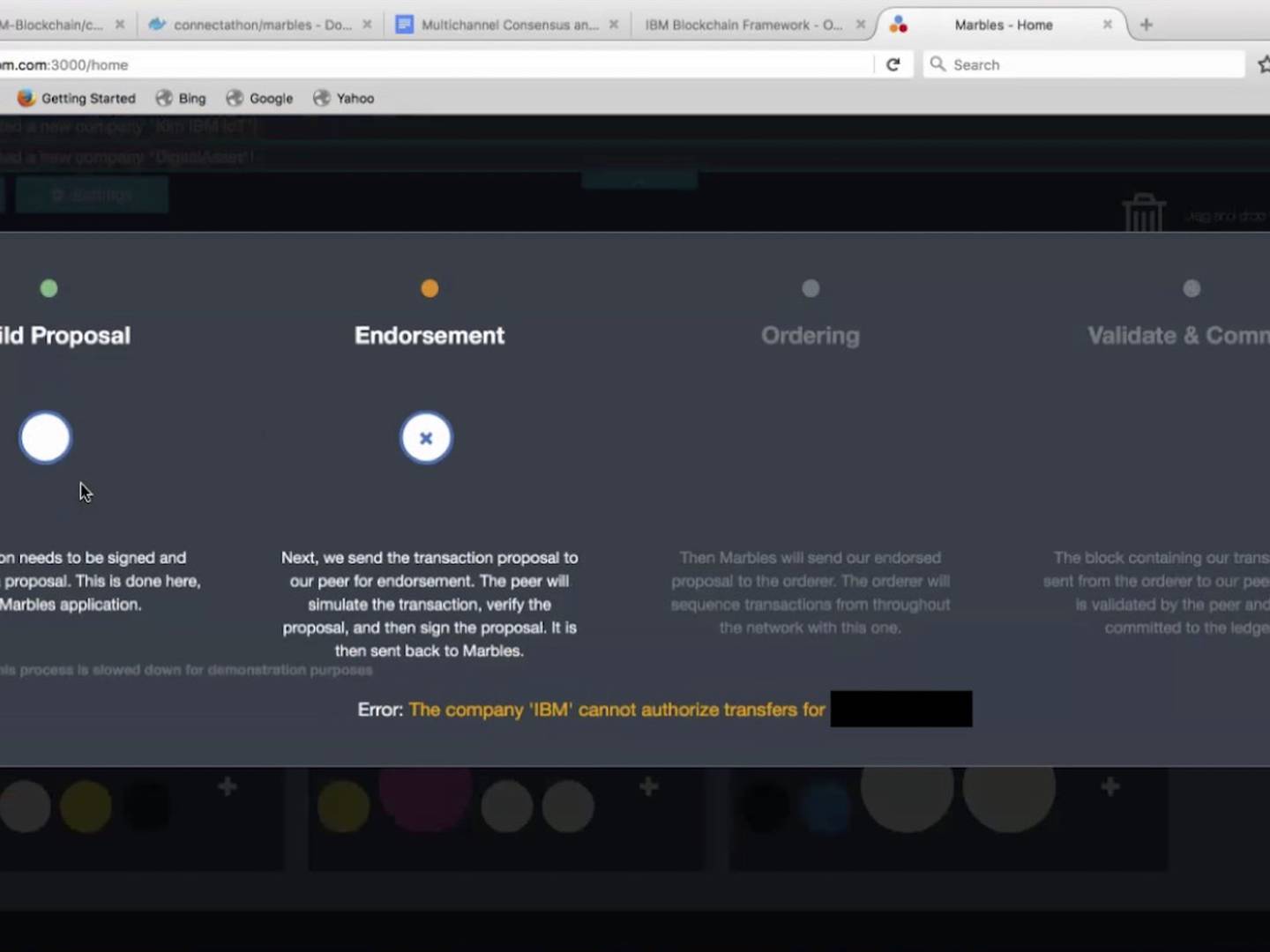
Task: Click the Ordering step heading
Action: click(x=811, y=336)
